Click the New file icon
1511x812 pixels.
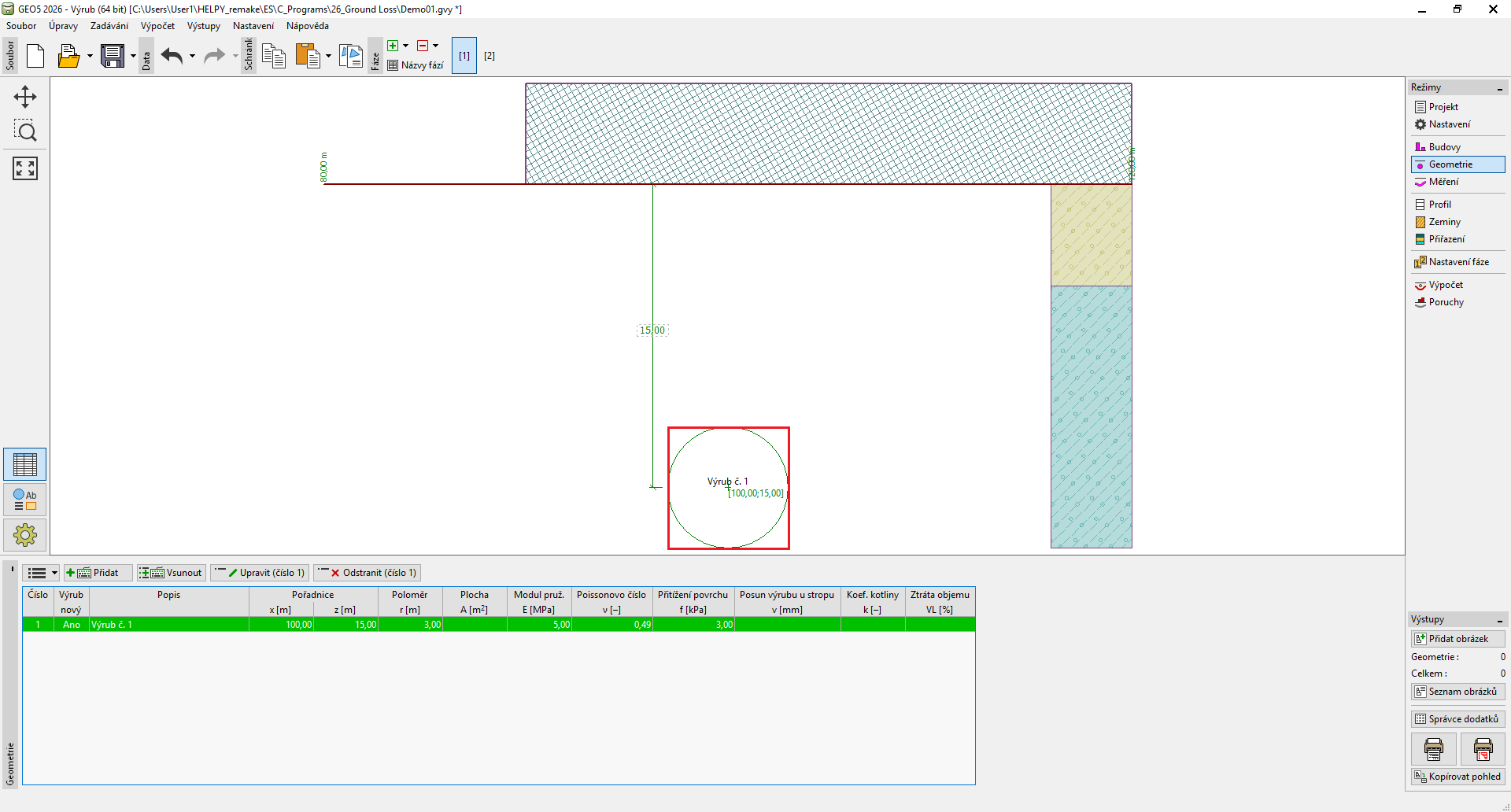[35, 56]
